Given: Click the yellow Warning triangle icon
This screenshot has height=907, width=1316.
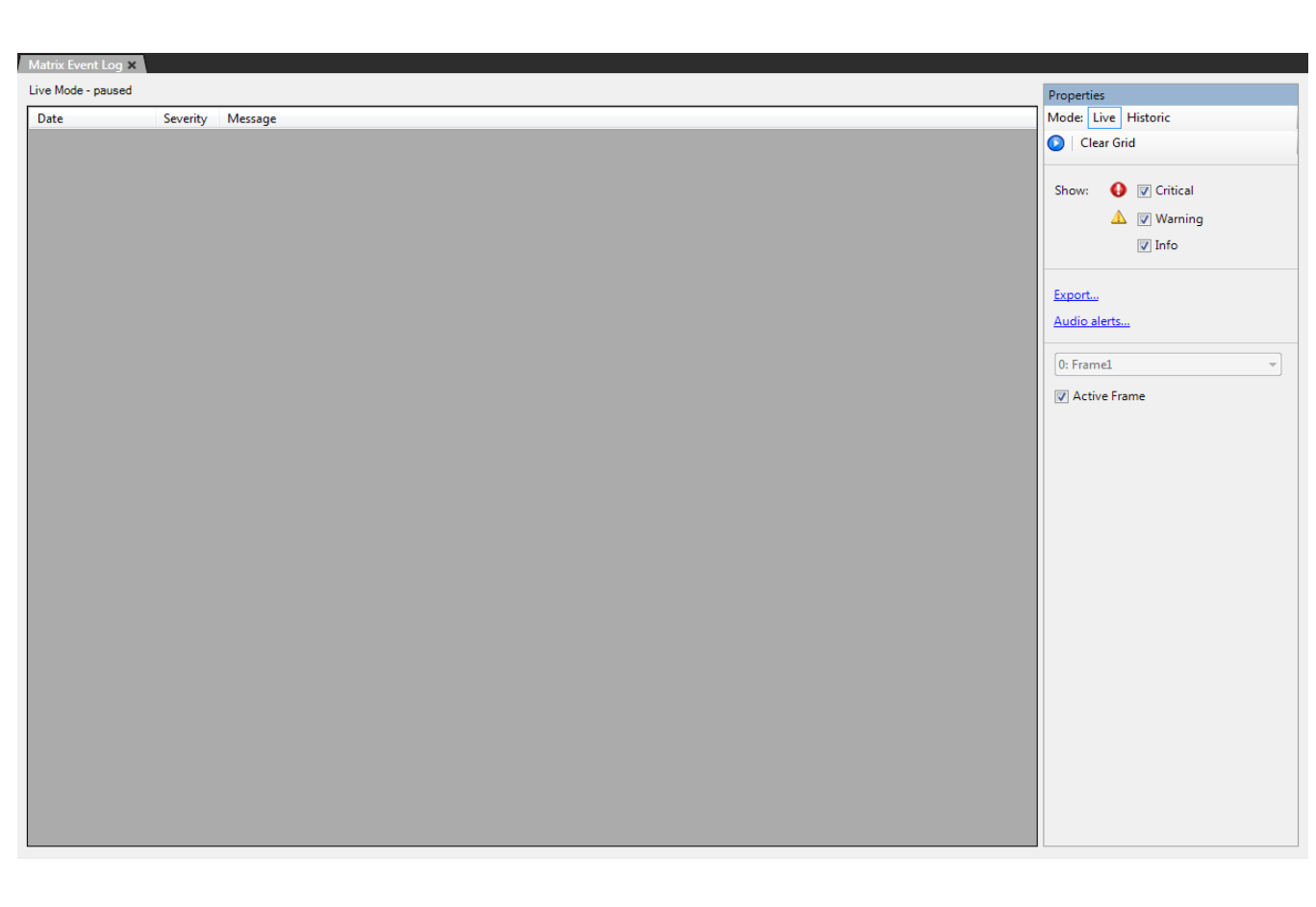Looking at the screenshot, I should (x=1118, y=217).
